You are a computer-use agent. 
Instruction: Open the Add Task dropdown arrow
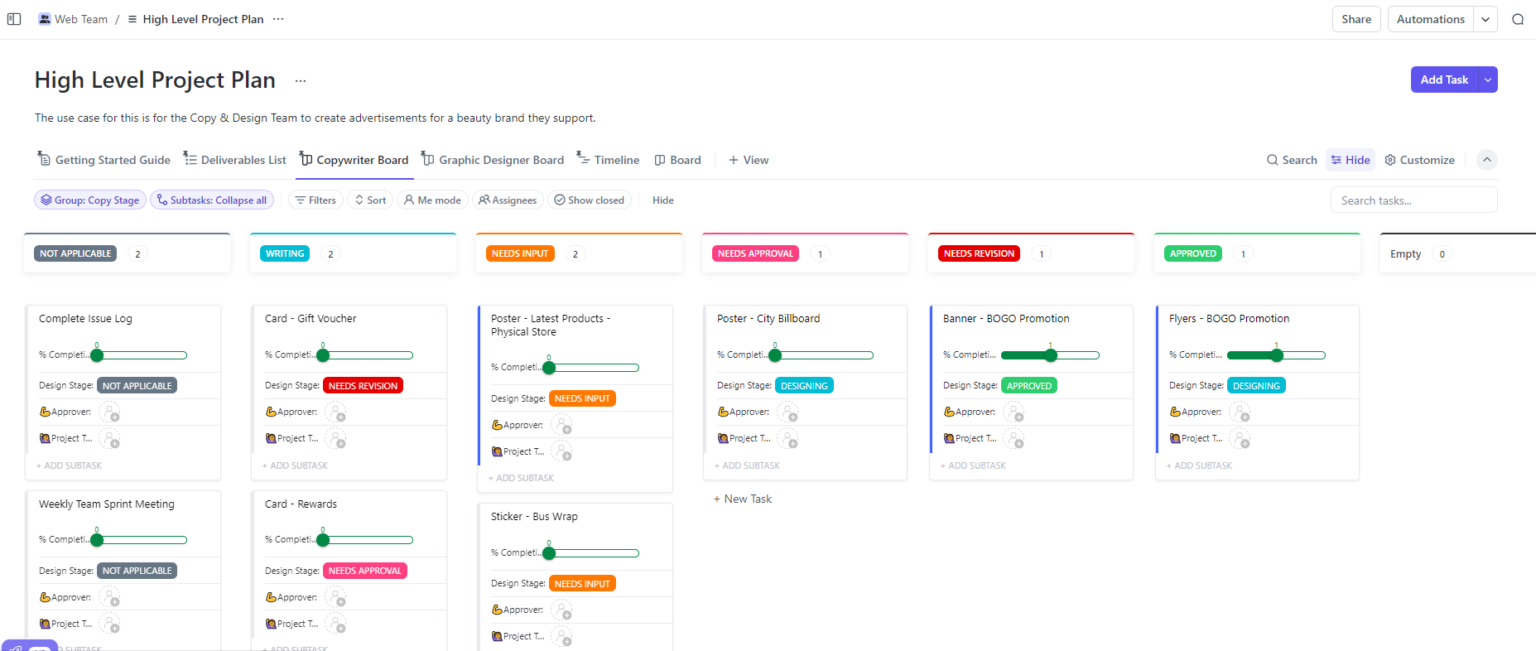pos(1488,79)
